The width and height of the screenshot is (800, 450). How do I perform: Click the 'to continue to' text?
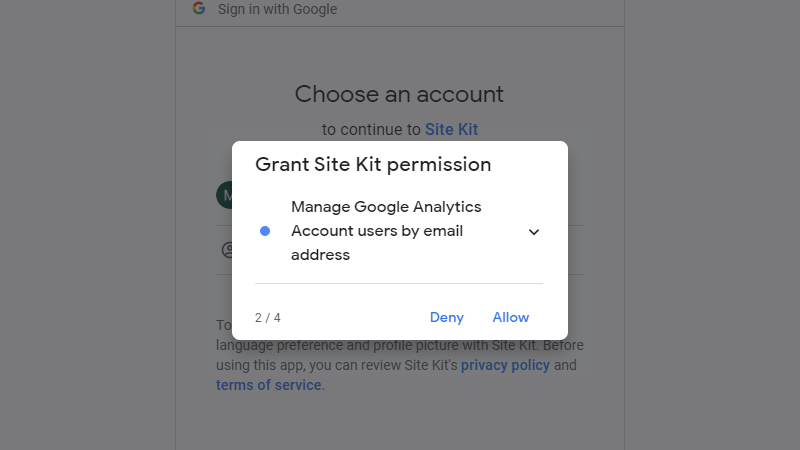[372, 130]
